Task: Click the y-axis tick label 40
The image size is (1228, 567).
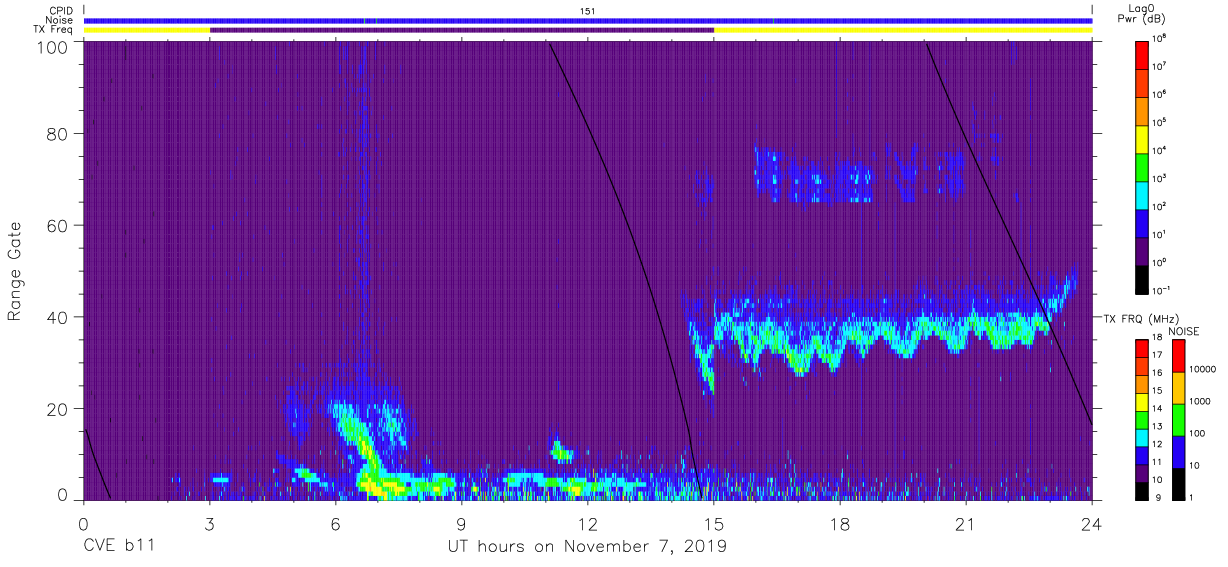Action: coord(57,317)
